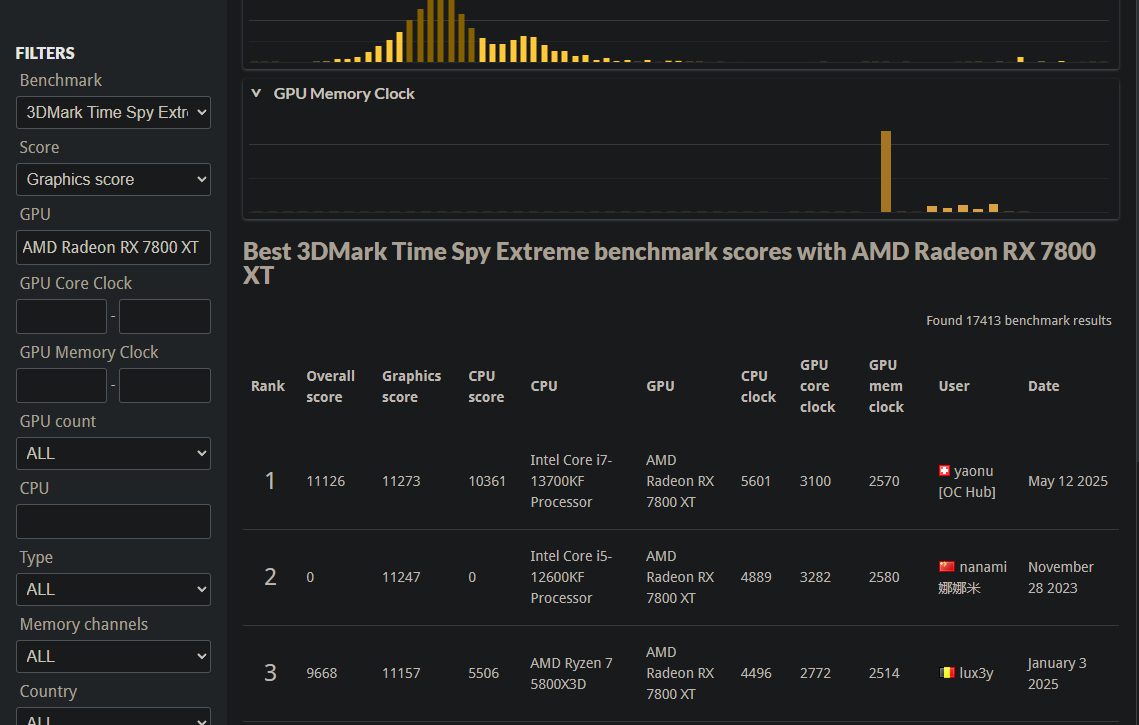
Task: Open the Type filter dropdown
Action: (x=113, y=589)
